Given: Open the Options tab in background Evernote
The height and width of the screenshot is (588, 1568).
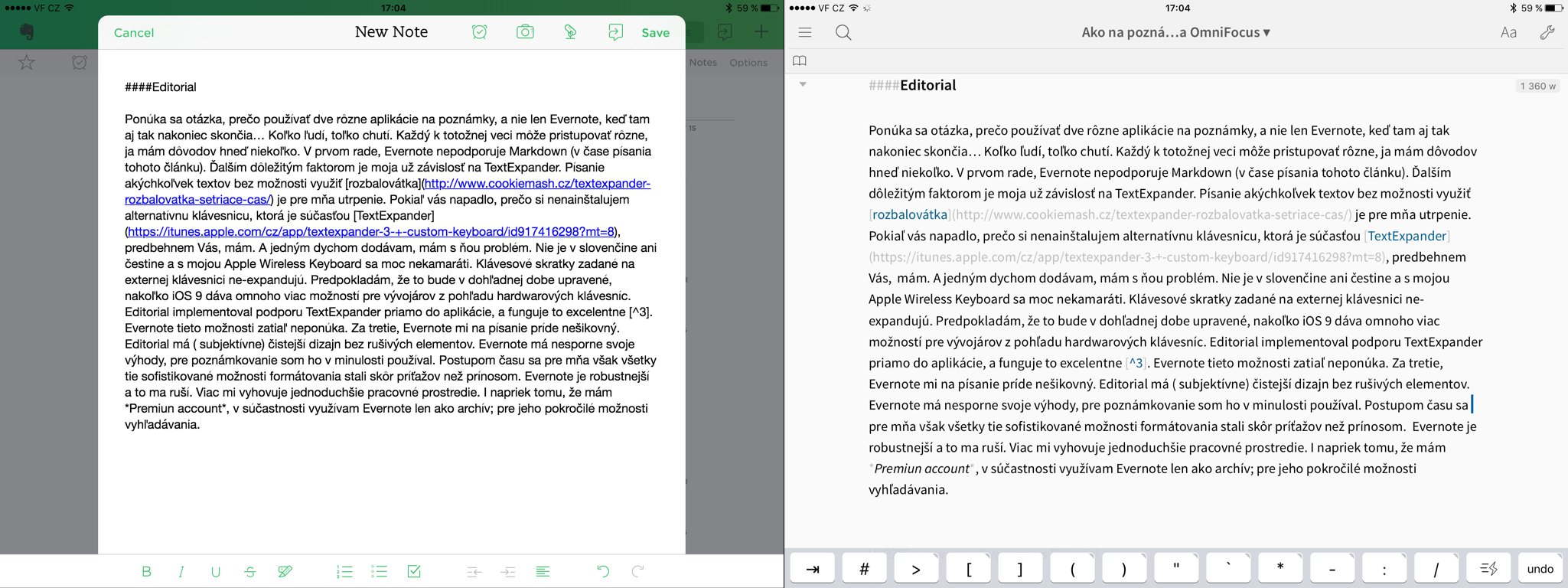Looking at the screenshot, I should pyautogui.click(x=748, y=63).
